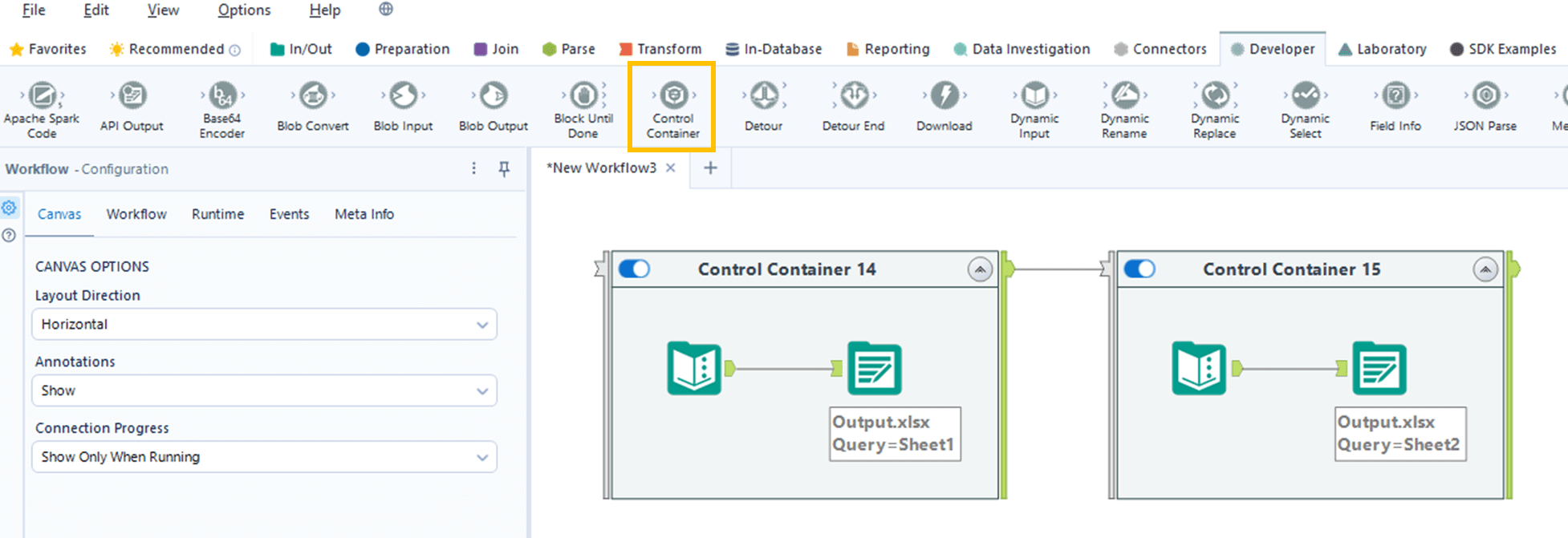Open the Connection Progress dropdown

[264, 457]
